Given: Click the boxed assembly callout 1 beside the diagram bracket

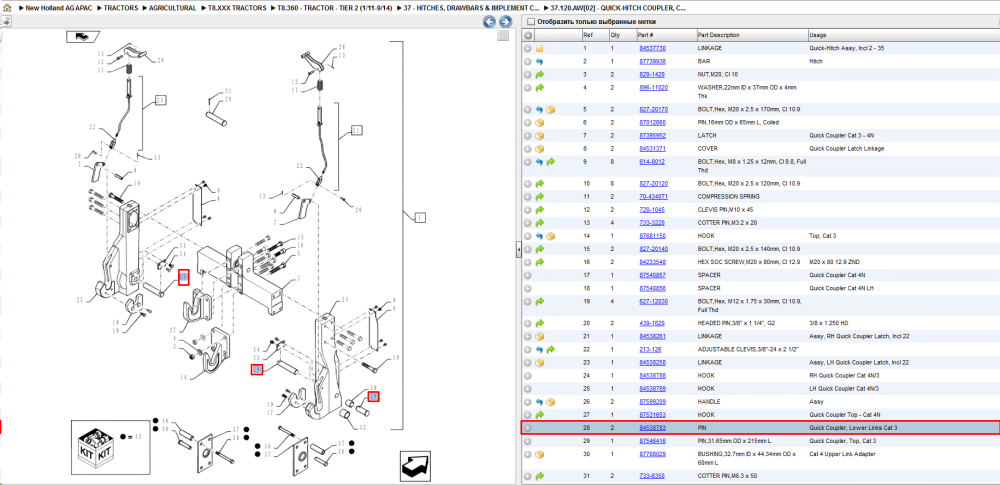Looking at the screenshot, I should pos(420,218).
